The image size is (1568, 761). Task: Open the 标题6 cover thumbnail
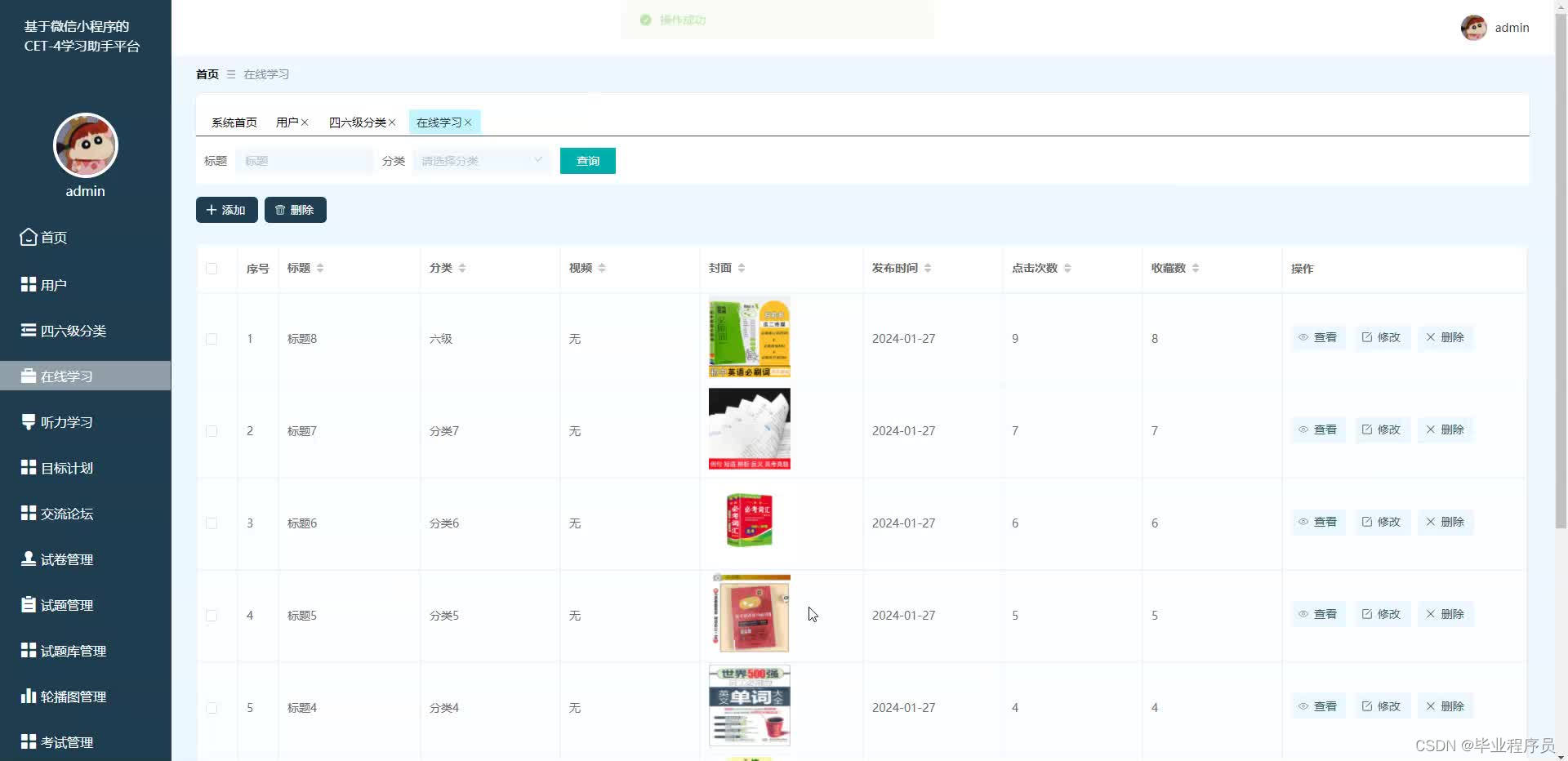coord(750,520)
